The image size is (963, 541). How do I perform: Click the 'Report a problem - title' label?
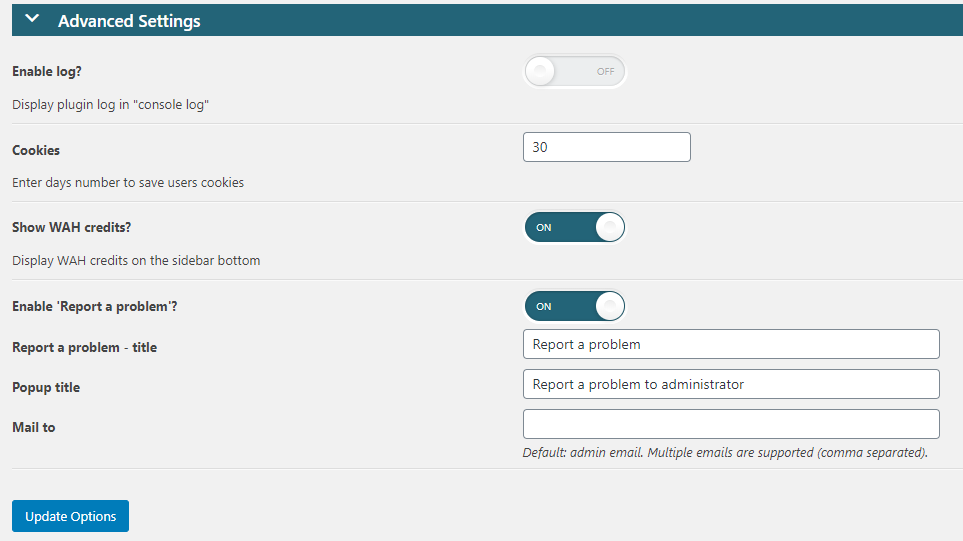[84, 347]
